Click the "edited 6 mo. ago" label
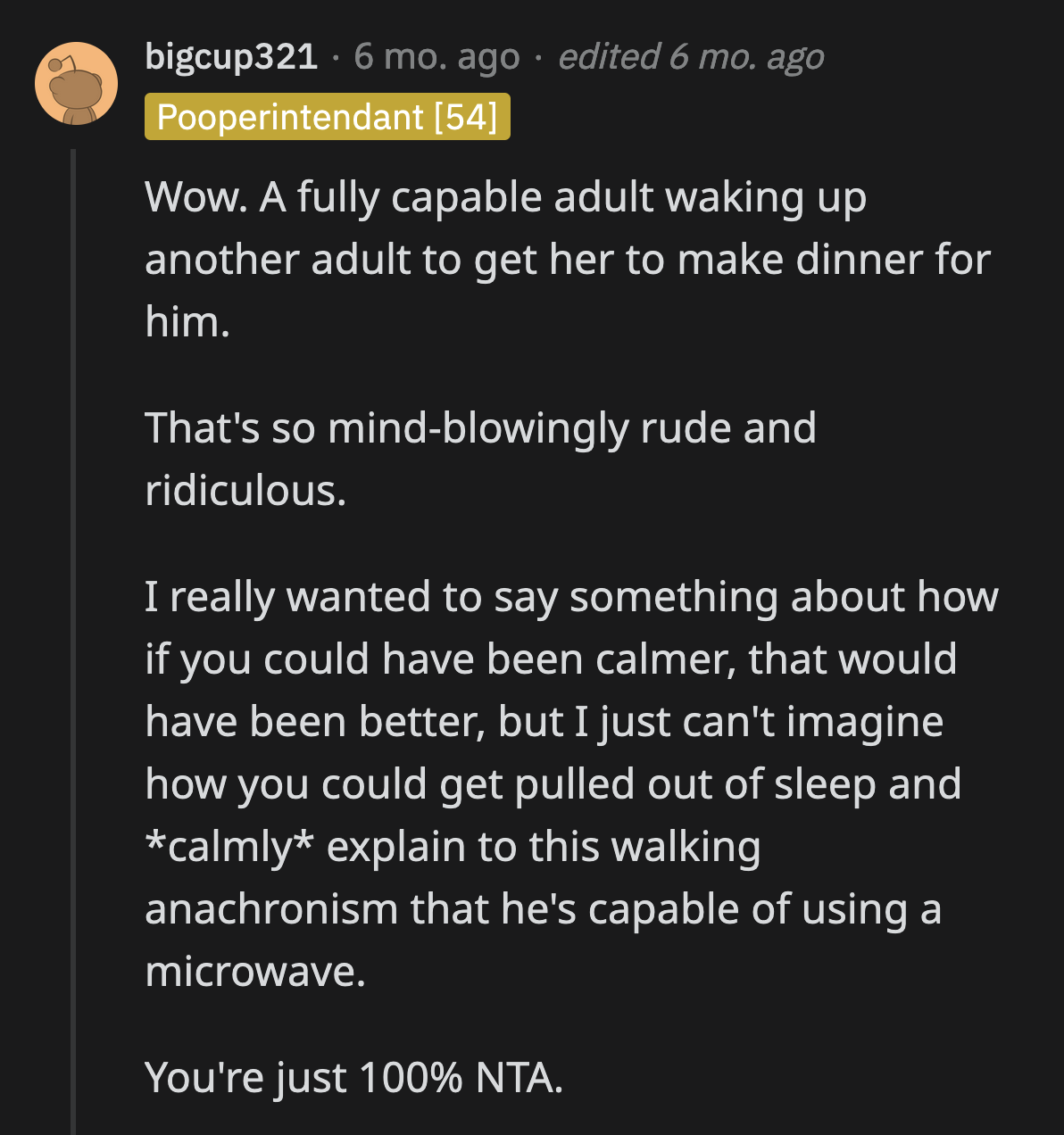Viewport: 1064px width, 1135px height. pos(691,57)
